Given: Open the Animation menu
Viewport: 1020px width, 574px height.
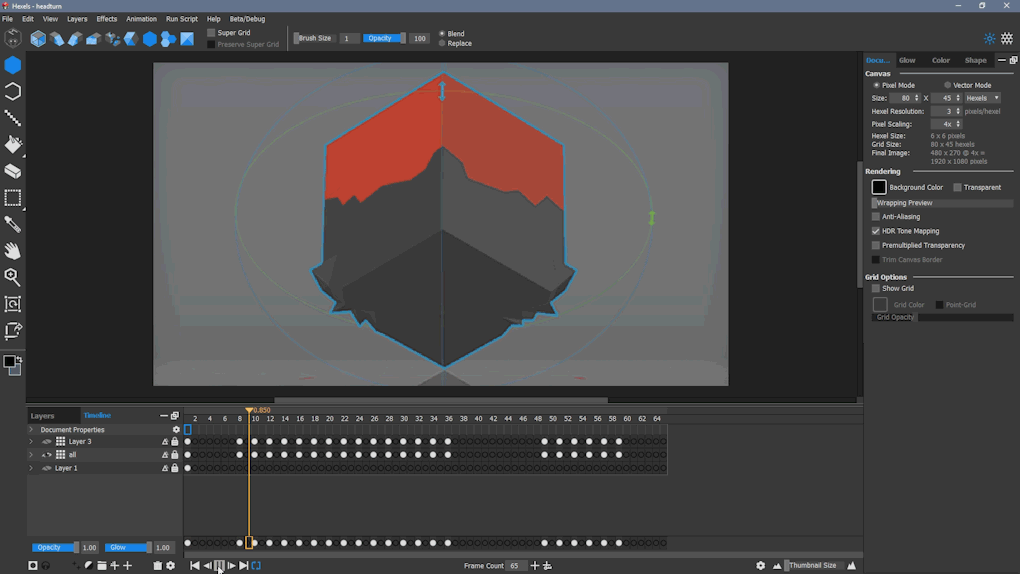Looking at the screenshot, I should (x=141, y=19).
